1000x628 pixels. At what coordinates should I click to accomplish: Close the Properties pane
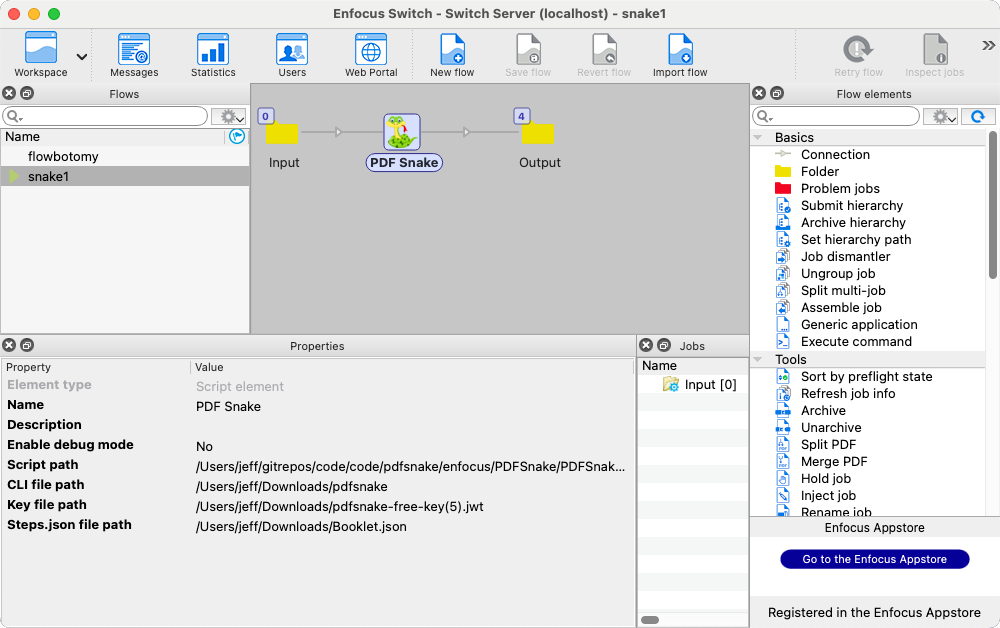click(x=9, y=345)
